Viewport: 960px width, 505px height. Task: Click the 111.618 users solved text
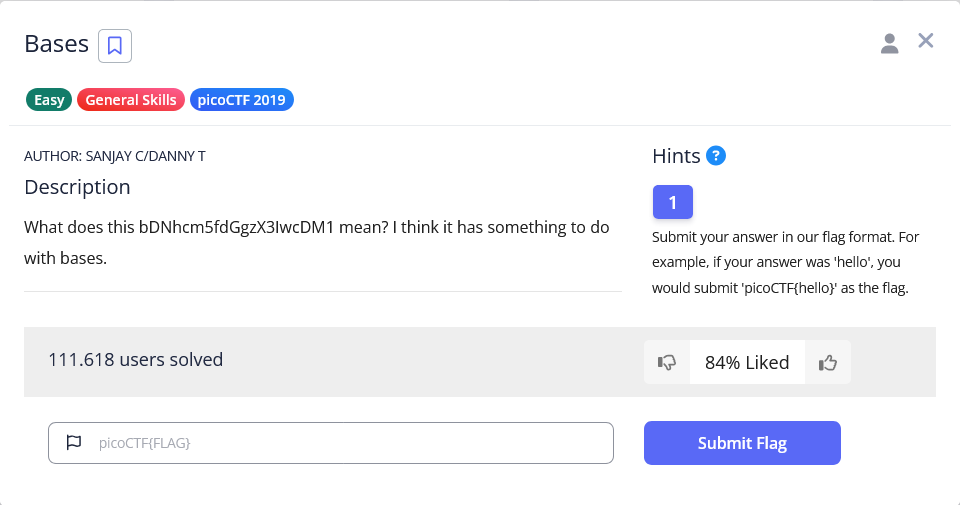point(135,360)
